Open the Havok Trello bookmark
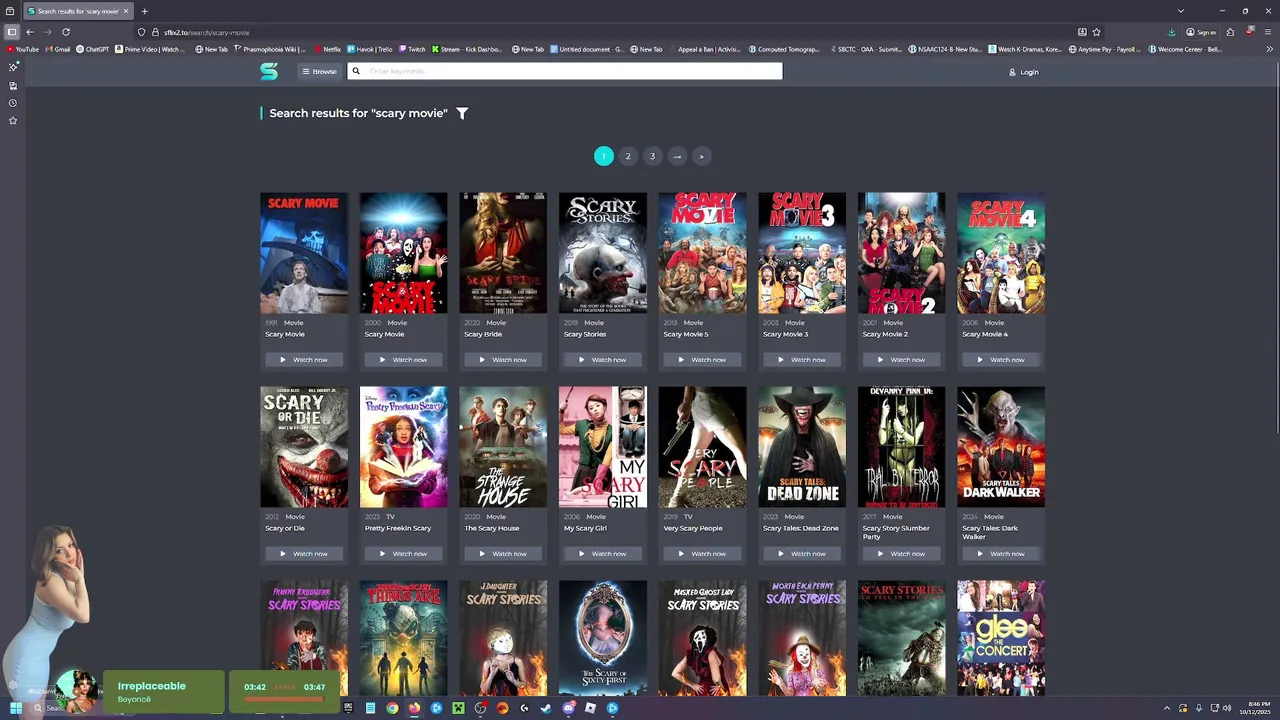Screen dimensions: 1280x720 [370, 49]
